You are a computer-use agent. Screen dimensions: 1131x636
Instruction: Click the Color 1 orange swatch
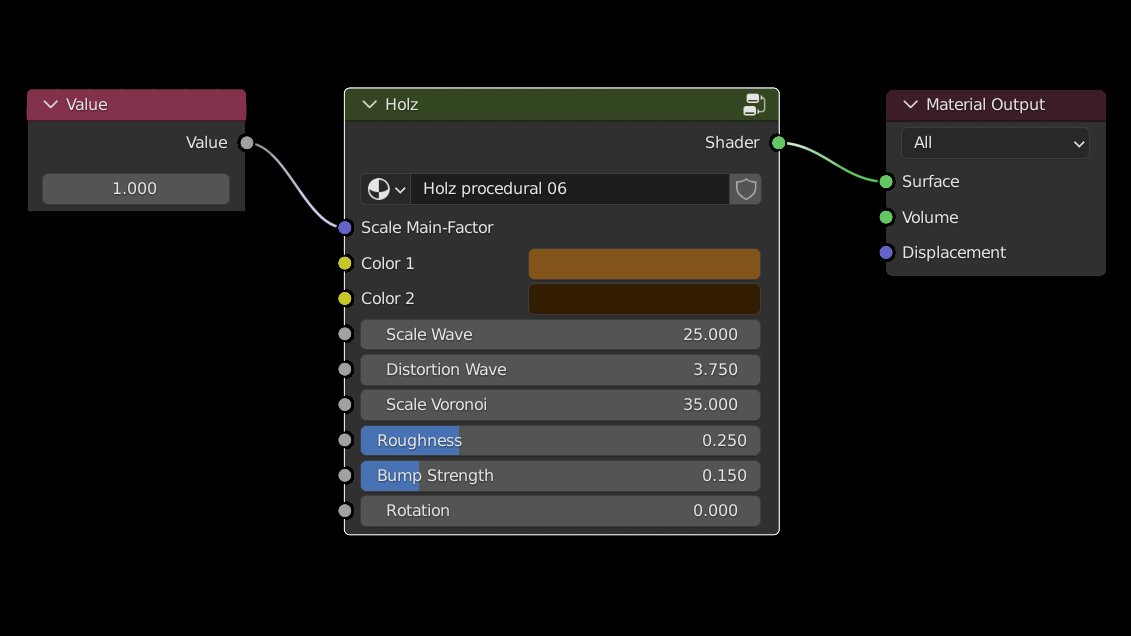pos(643,264)
